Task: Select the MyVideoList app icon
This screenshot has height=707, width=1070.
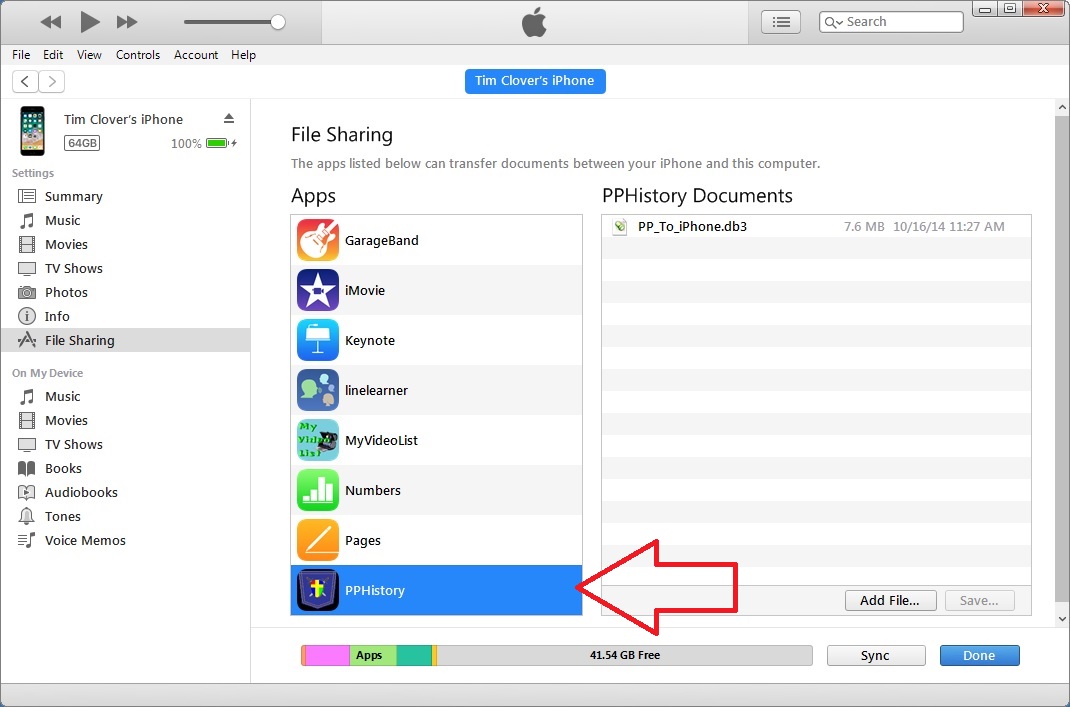Action: click(318, 440)
